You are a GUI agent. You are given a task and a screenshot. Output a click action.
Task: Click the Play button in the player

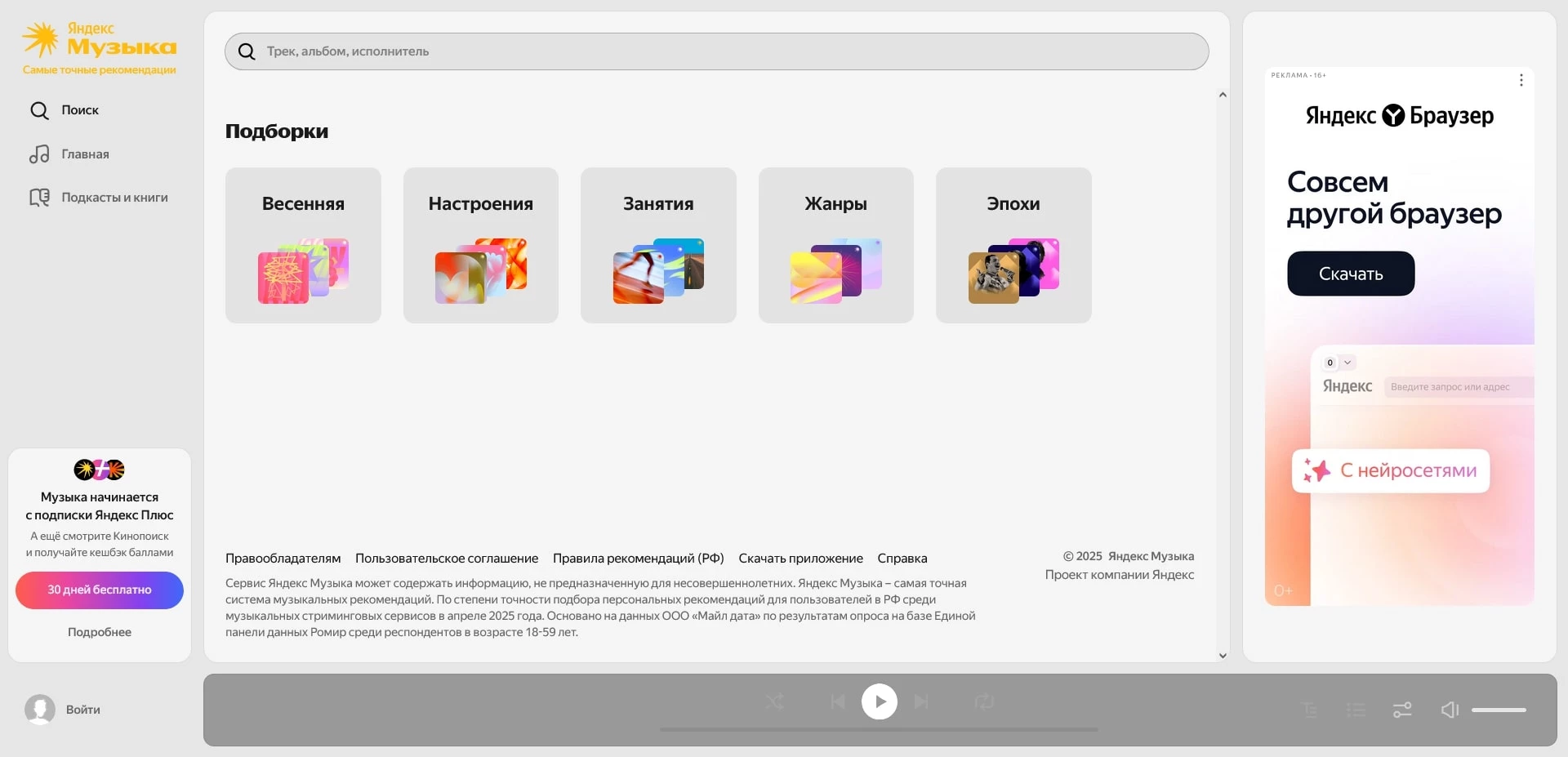pos(880,701)
